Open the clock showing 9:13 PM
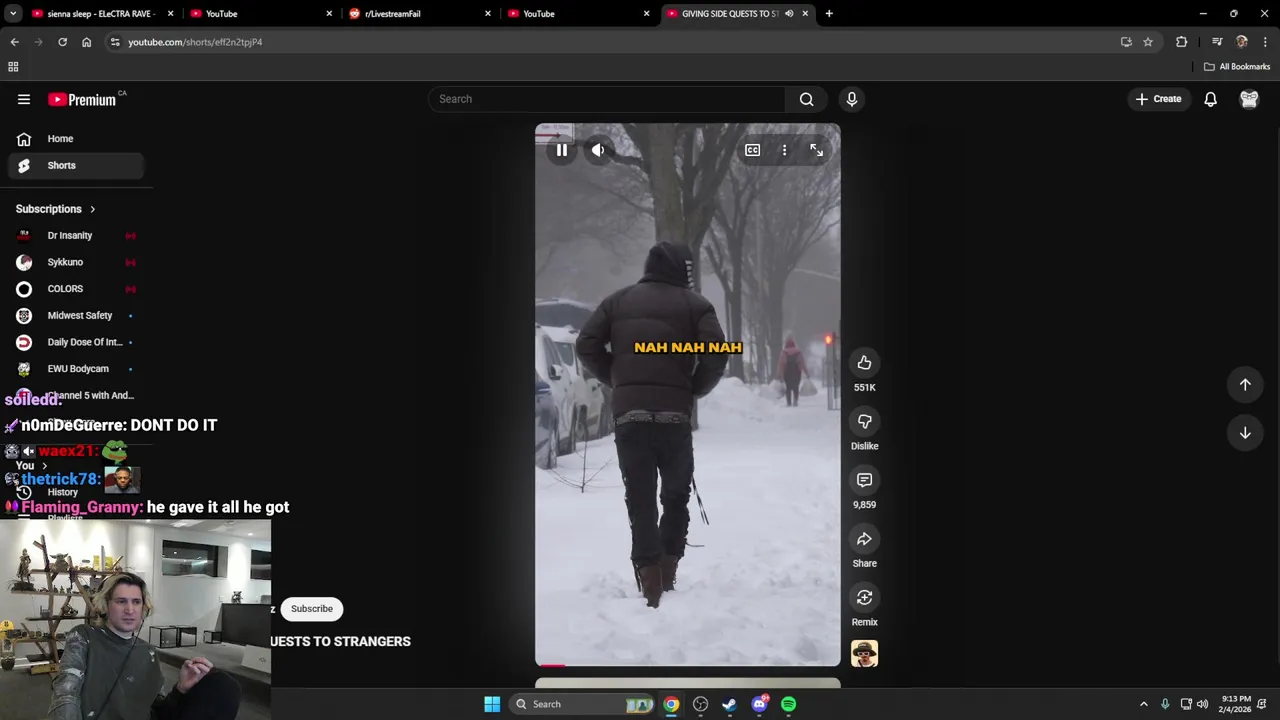The width and height of the screenshot is (1280, 720). tap(1236, 704)
